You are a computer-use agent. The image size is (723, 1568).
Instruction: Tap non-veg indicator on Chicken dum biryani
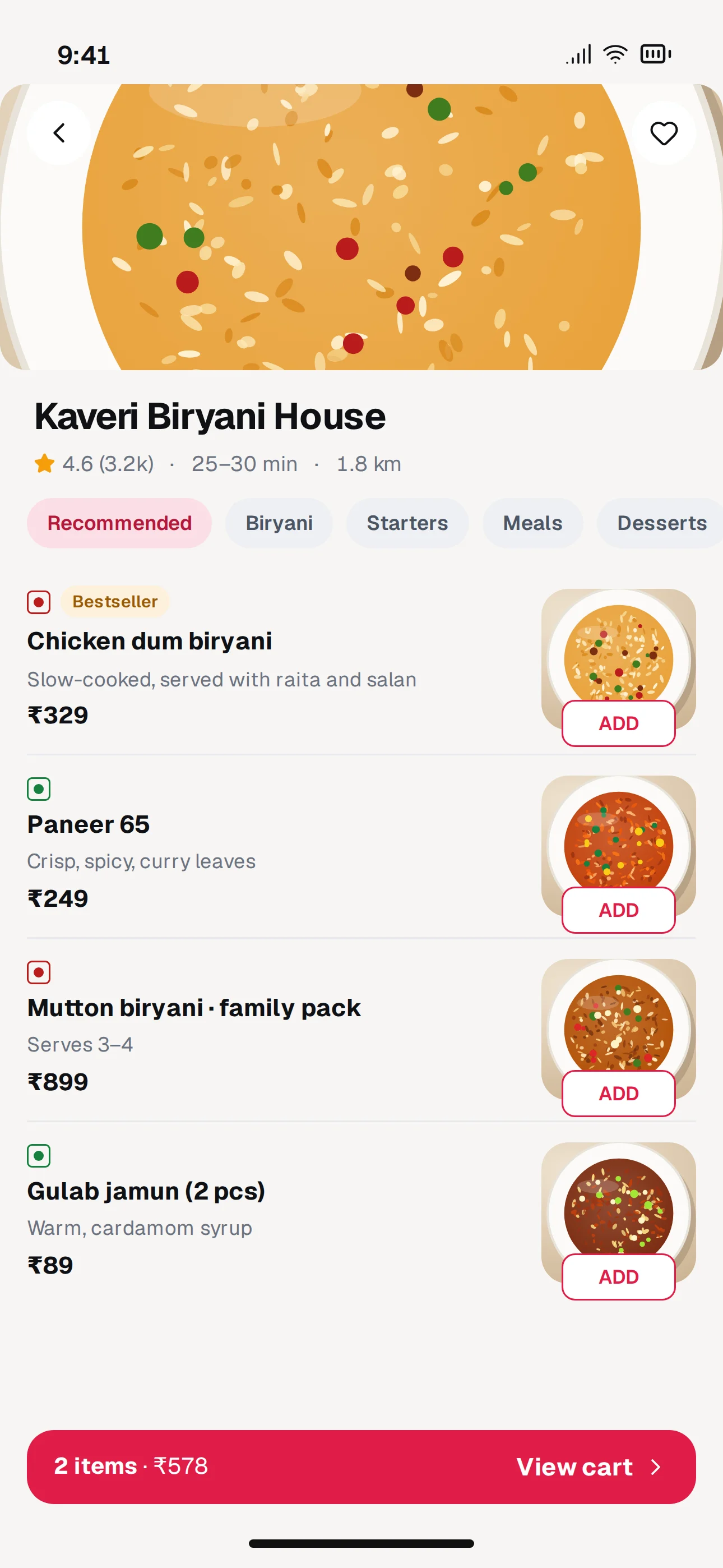(38, 602)
